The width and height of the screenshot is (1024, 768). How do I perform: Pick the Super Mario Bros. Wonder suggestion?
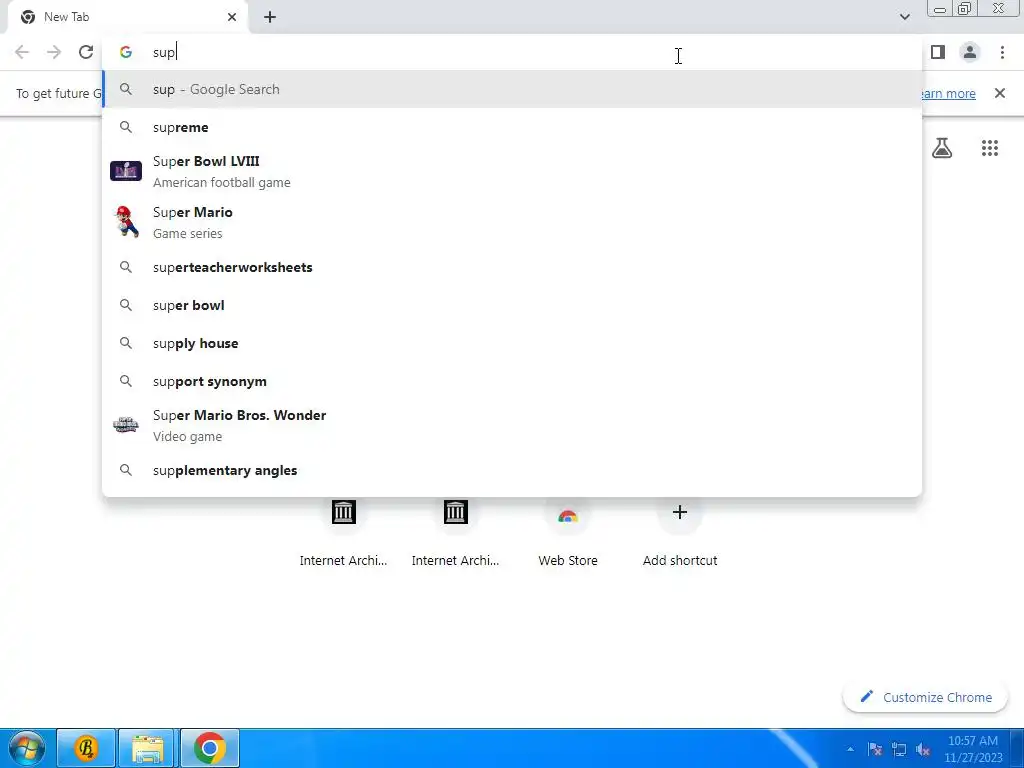pos(512,425)
